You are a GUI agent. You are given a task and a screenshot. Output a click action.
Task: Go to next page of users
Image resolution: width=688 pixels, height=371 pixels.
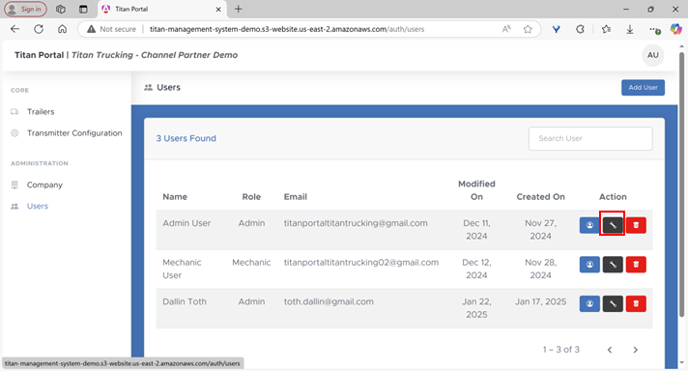635,350
